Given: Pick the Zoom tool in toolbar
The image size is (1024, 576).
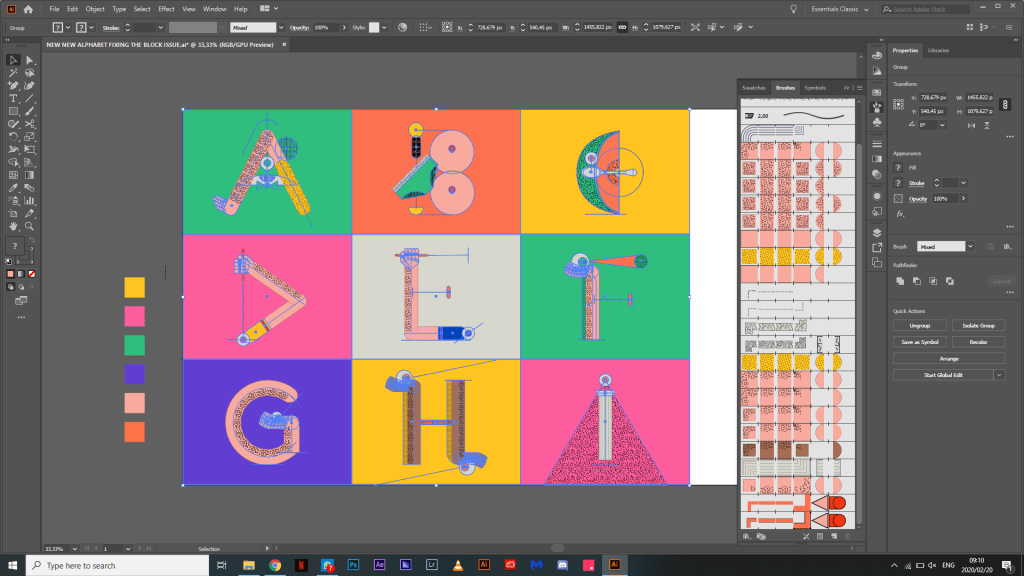Looking at the screenshot, I should coord(29,226).
